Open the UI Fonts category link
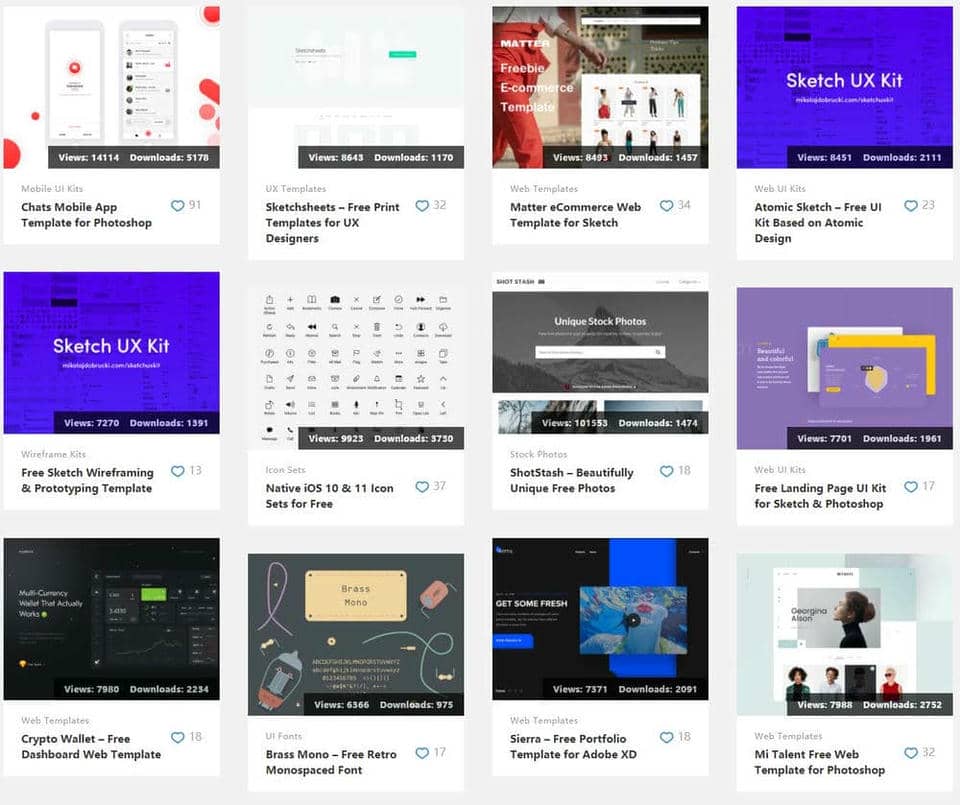This screenshot has height=805, width=960. 284,736
